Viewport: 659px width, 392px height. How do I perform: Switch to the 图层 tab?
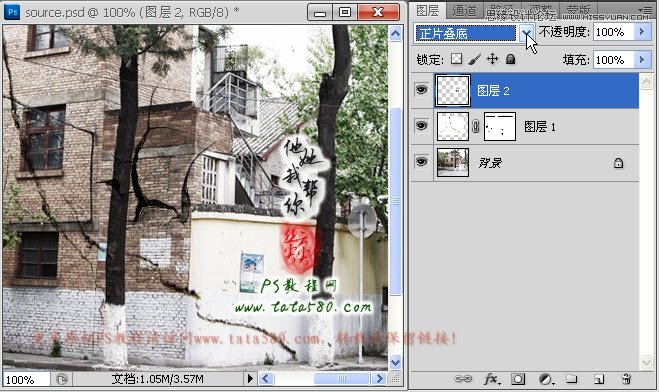point(427,11)
